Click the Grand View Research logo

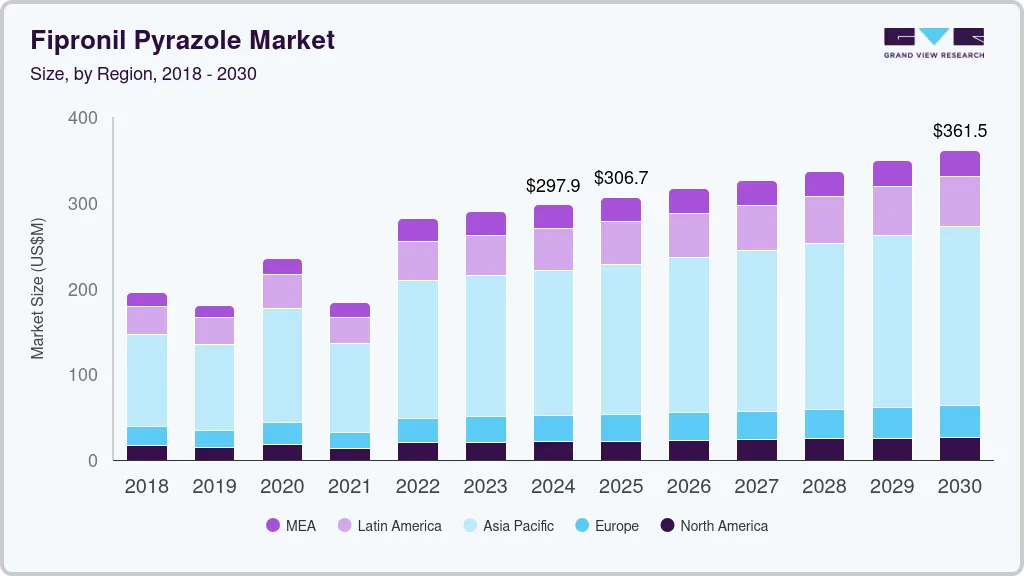pyautogui.click(x=934, y=40)
